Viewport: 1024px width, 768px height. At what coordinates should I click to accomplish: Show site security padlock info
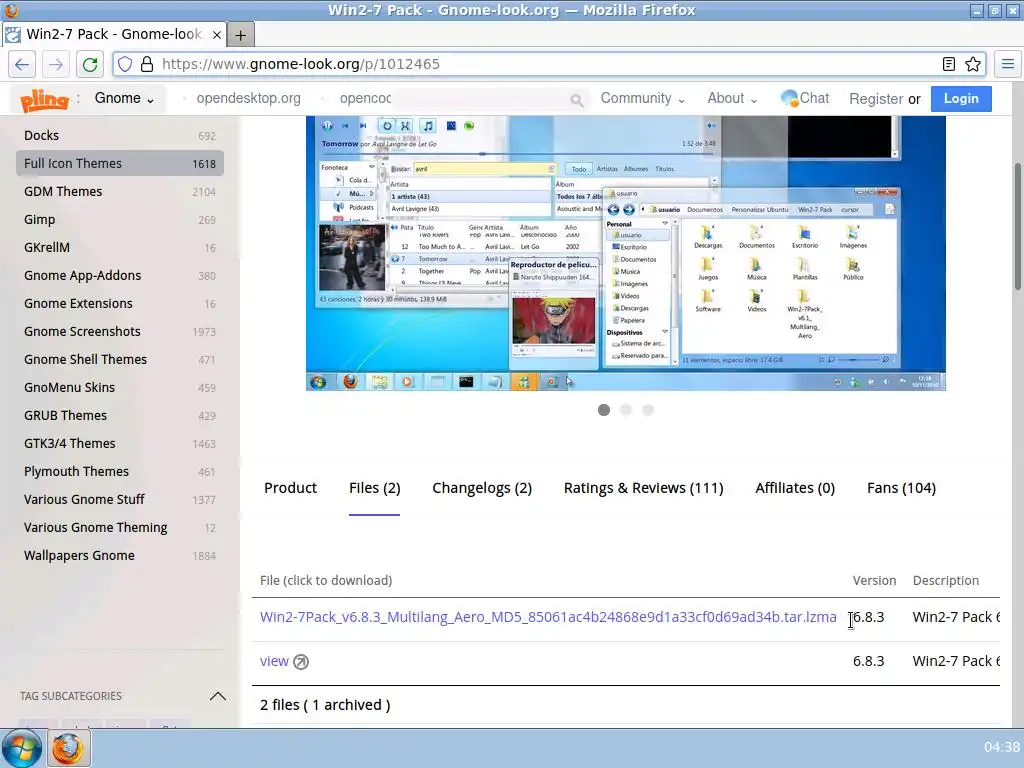[x=147, y=64]
